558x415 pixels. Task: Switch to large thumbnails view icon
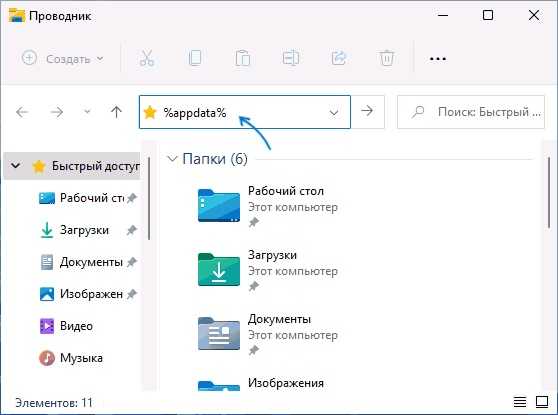[x=542, y=402]
